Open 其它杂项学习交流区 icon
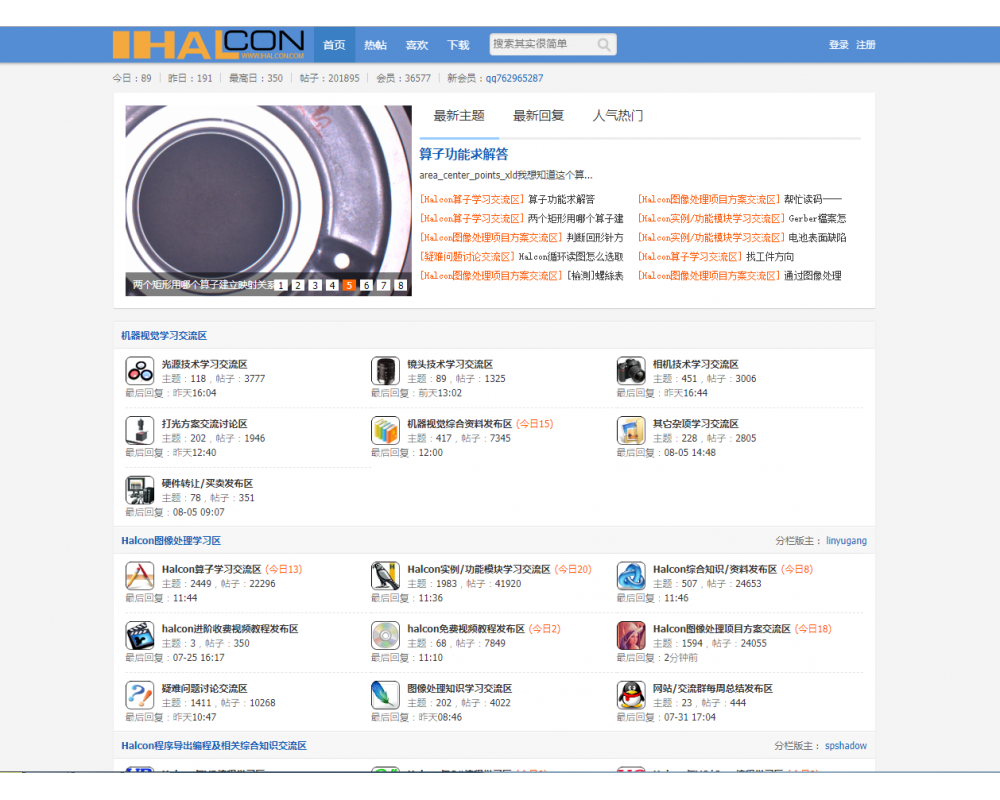 pos(631,430)
